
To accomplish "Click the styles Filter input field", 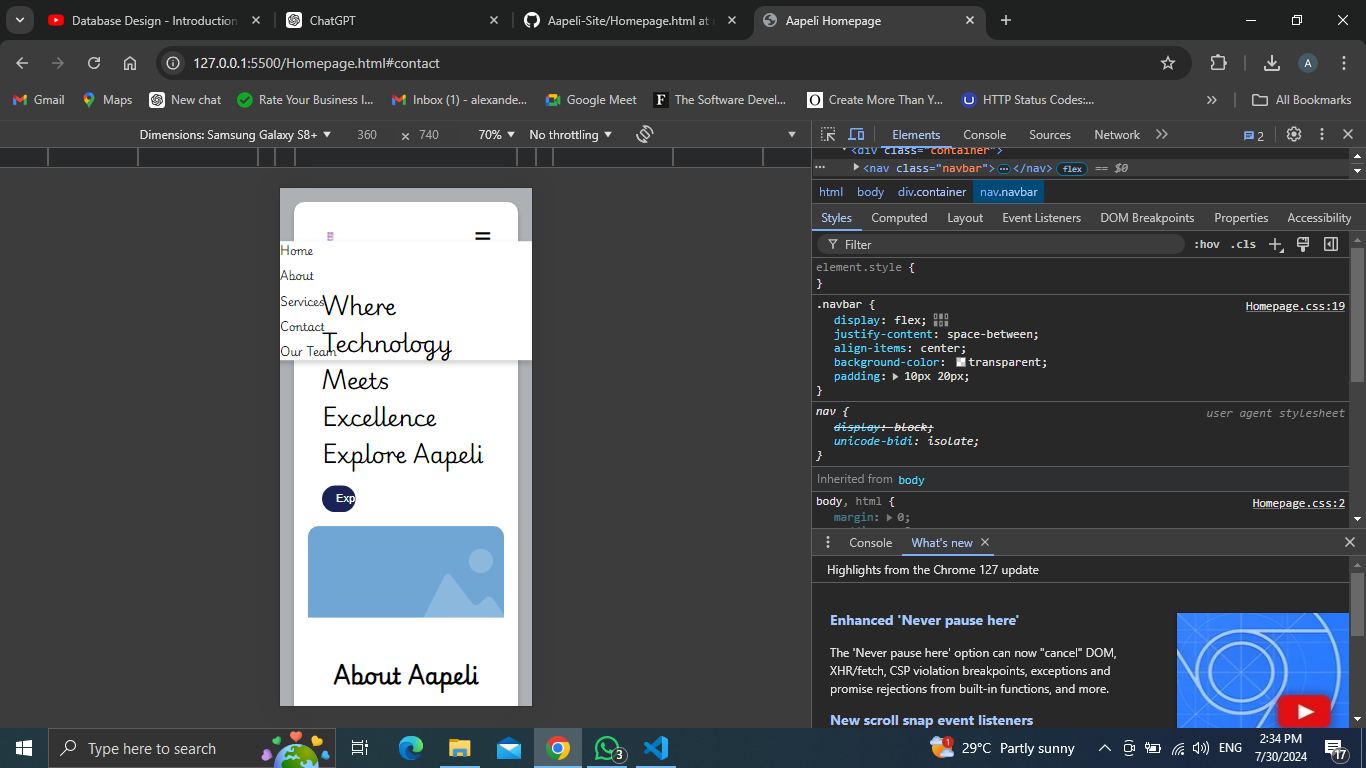I will [1000, 245].
